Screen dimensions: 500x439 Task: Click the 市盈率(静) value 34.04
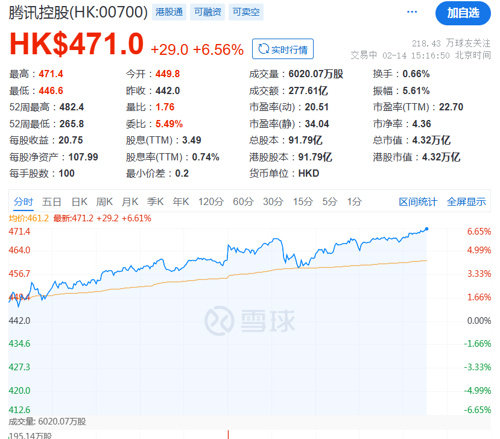pyautogui.click(x=317, y=124)
